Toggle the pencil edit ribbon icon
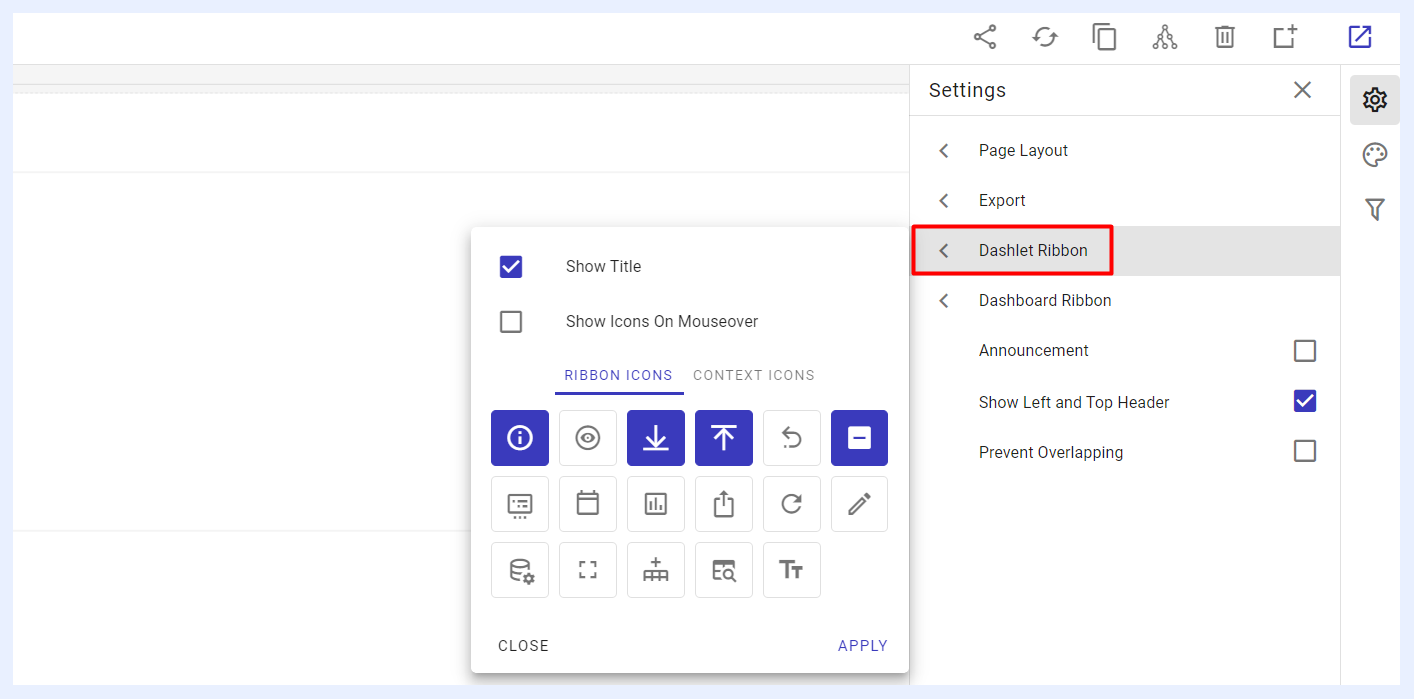The width and height of the screenshot is (1414, 699). [860, 504]
